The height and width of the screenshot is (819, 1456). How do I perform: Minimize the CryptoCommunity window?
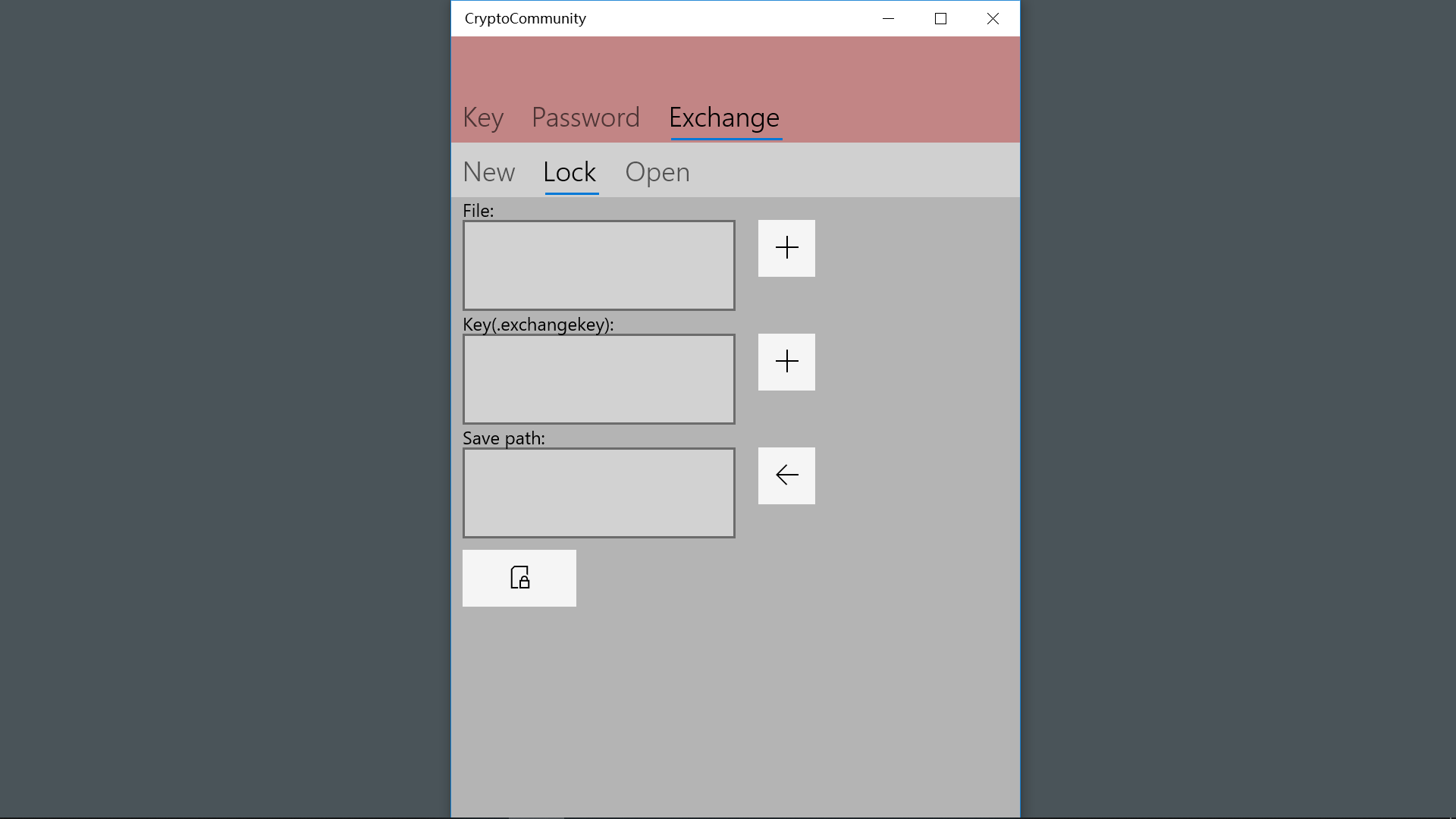tap(888, 18)
